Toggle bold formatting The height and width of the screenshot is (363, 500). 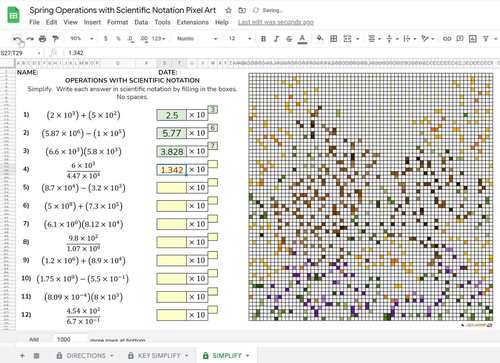coord(263,39)
